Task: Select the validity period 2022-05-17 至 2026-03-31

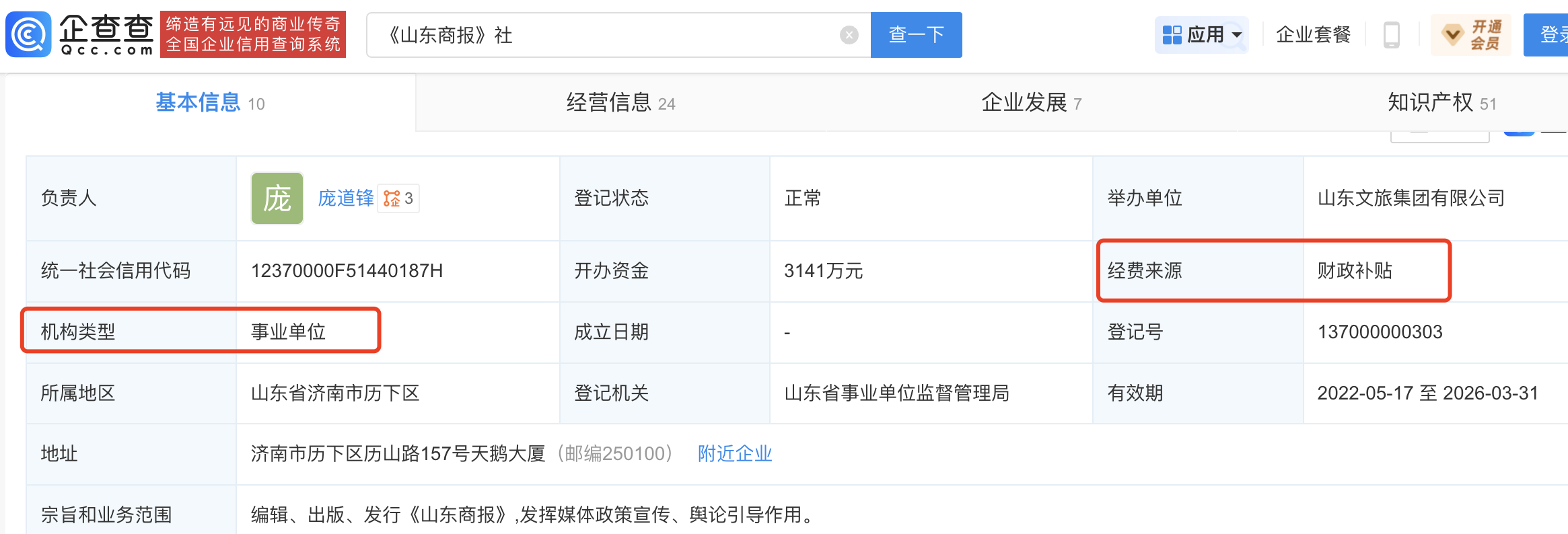Action: 1428,393
